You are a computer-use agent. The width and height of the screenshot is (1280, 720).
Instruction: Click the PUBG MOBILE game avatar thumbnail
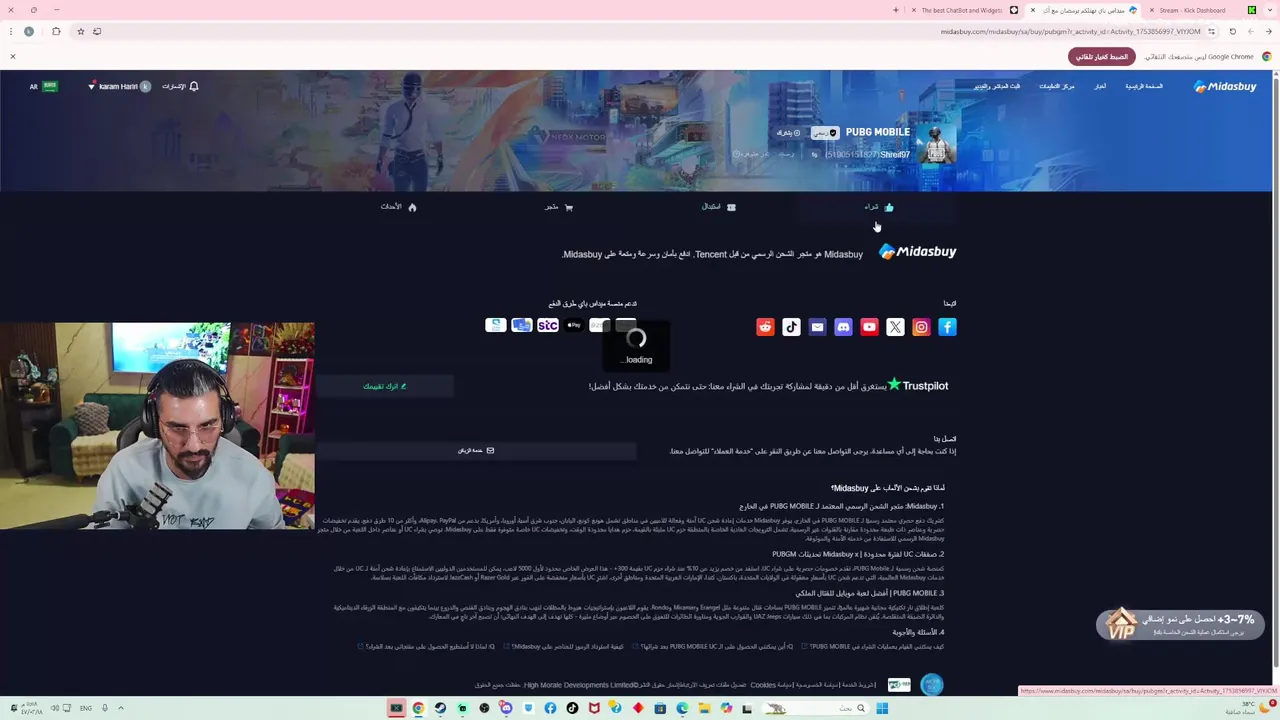[x=936, y=142]
